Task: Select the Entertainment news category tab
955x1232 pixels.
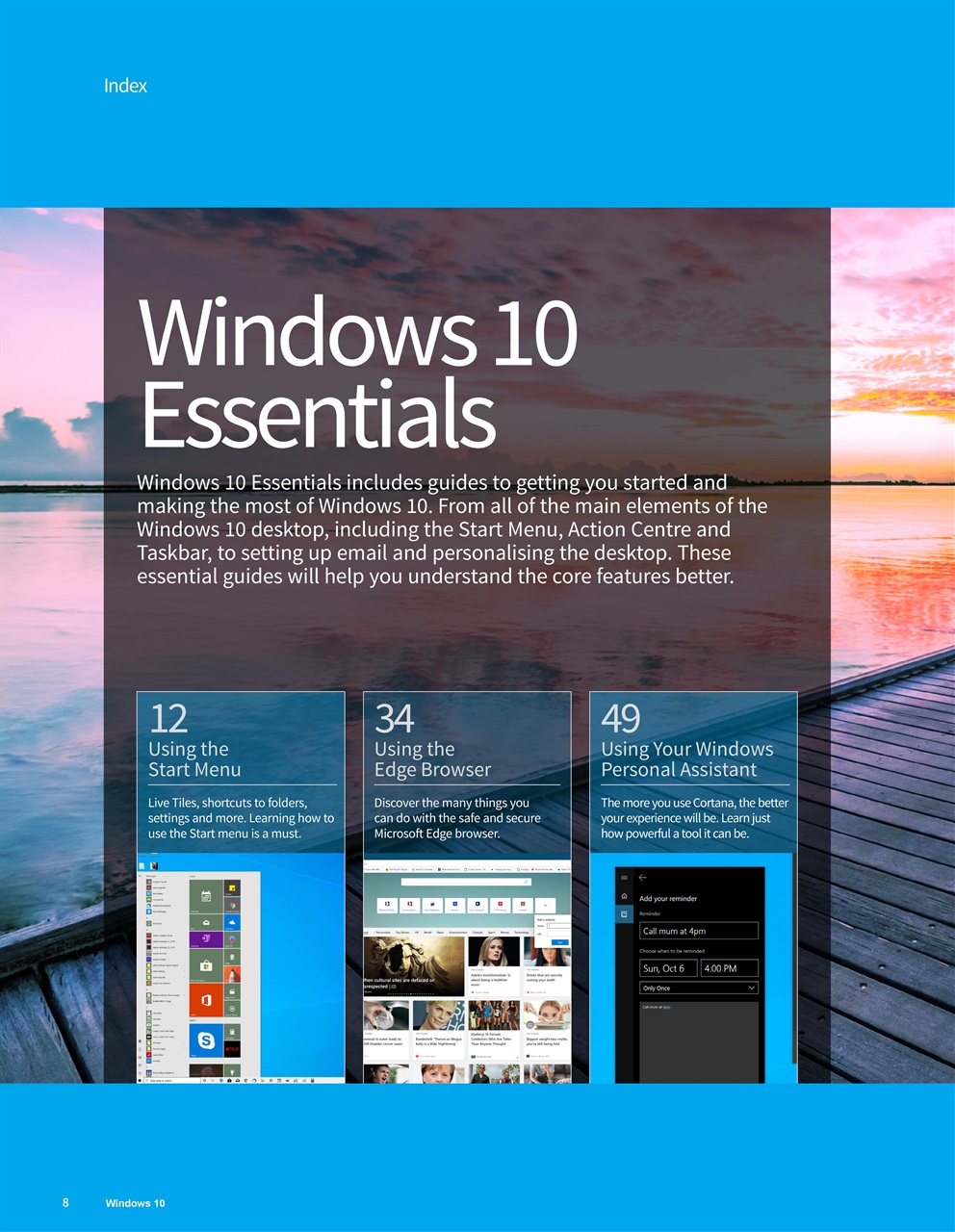Action: click(458, 932)
